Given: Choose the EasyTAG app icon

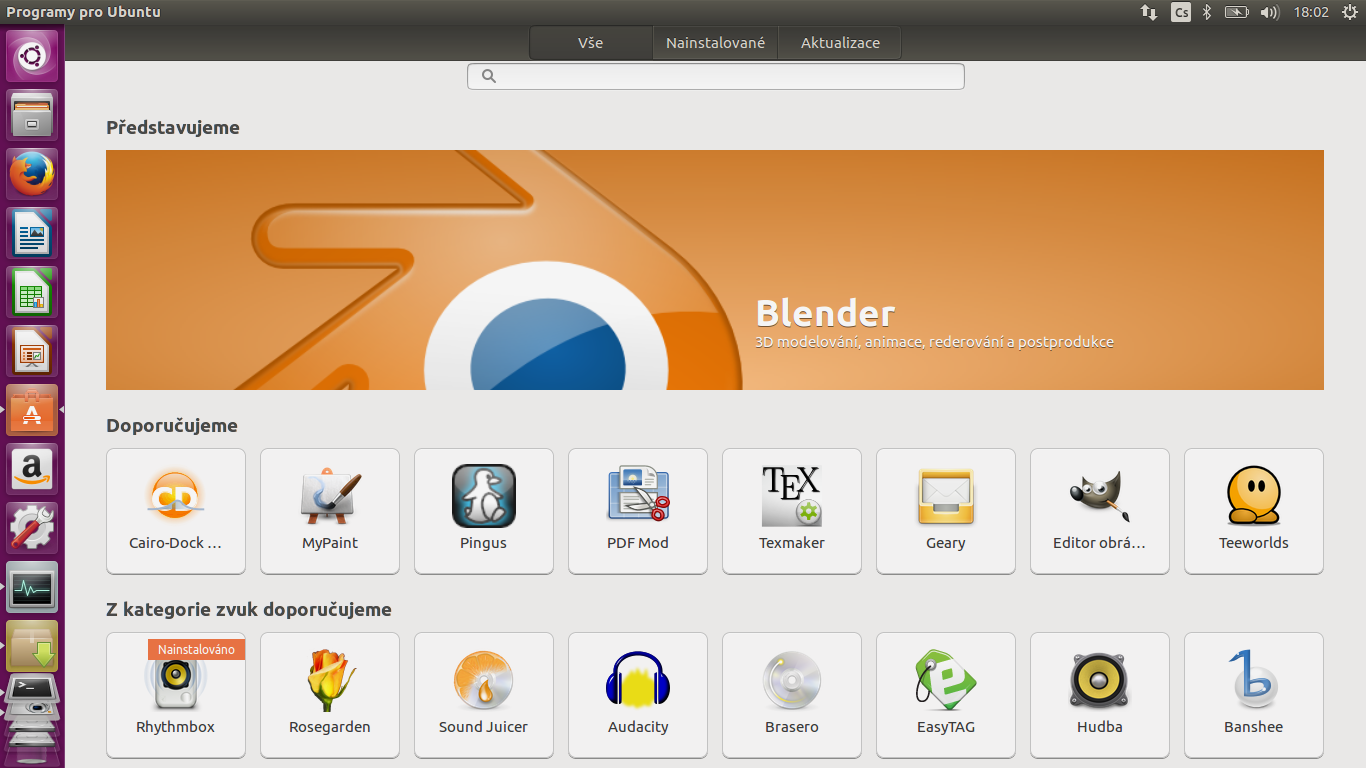Looking at the screenshot, I should tap(946, 680).
